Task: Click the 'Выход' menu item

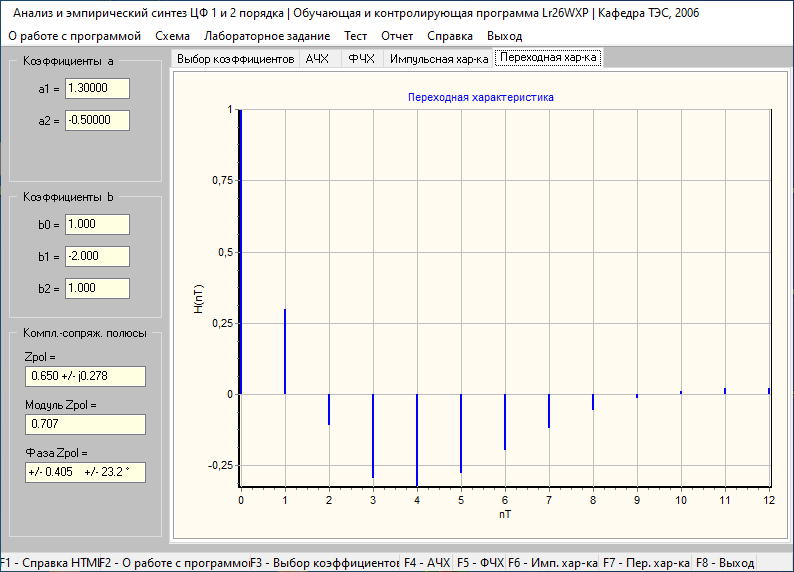Action: tap(504, 36)
